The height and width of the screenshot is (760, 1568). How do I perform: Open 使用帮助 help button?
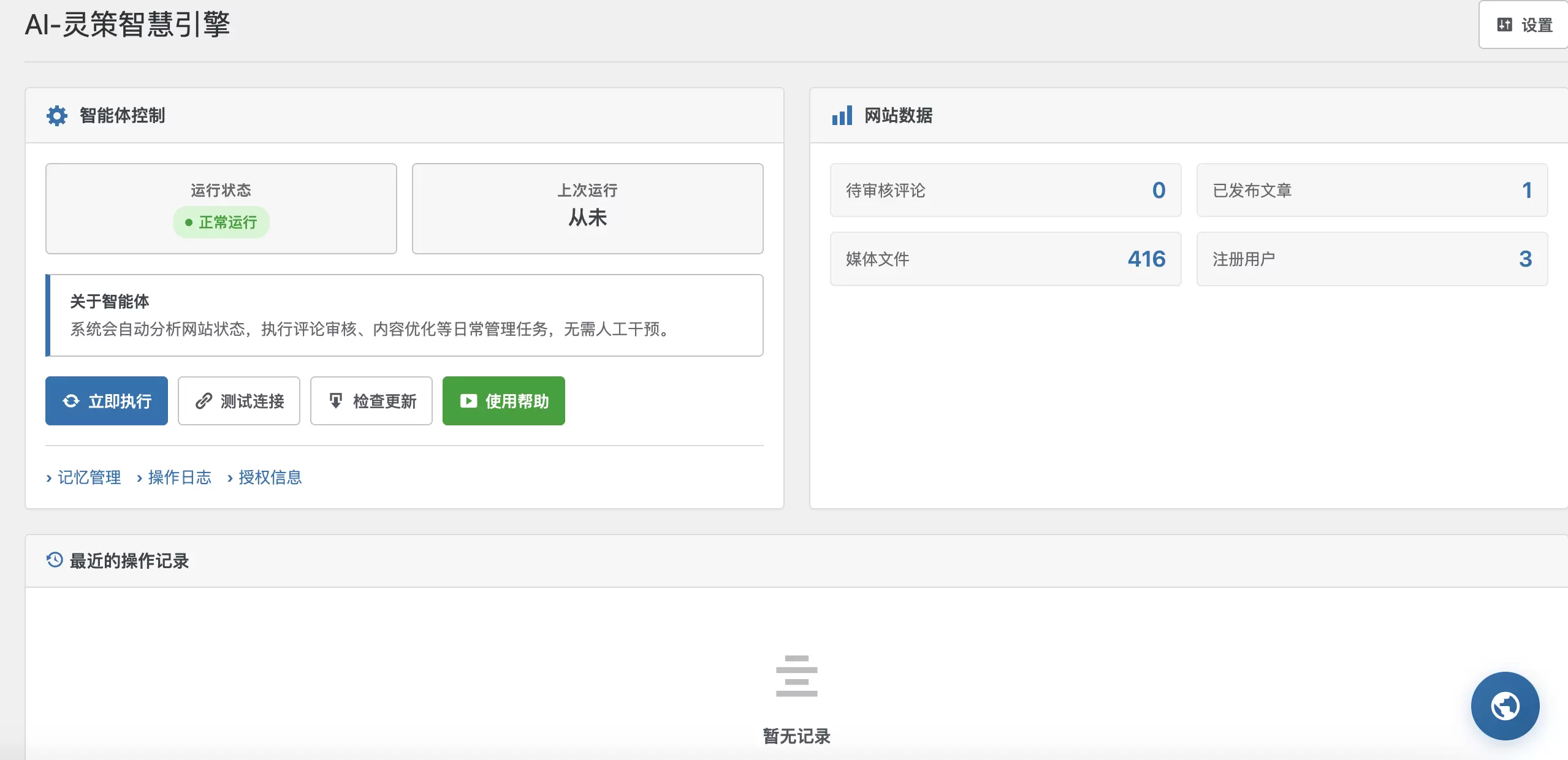coord(504,401)
